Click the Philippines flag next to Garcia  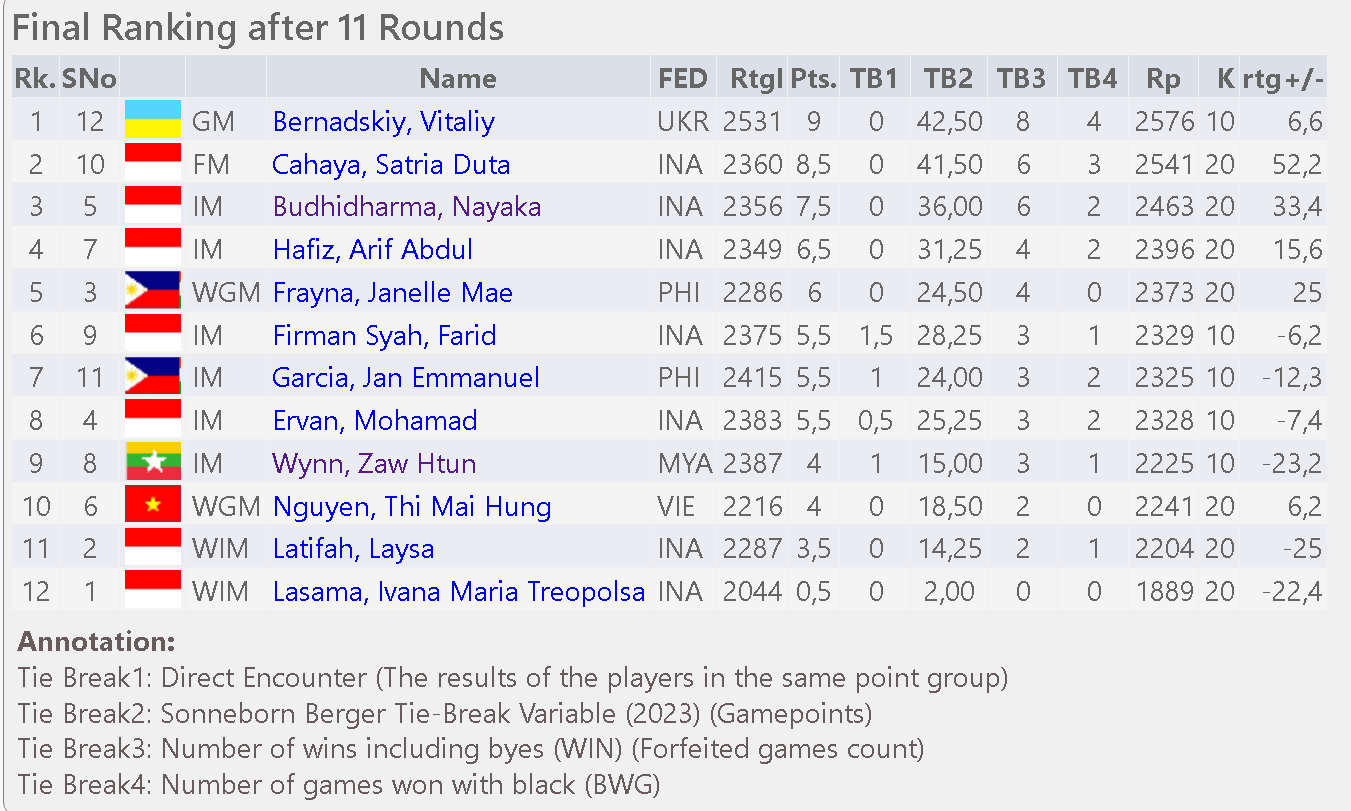(x=153, y=376)
